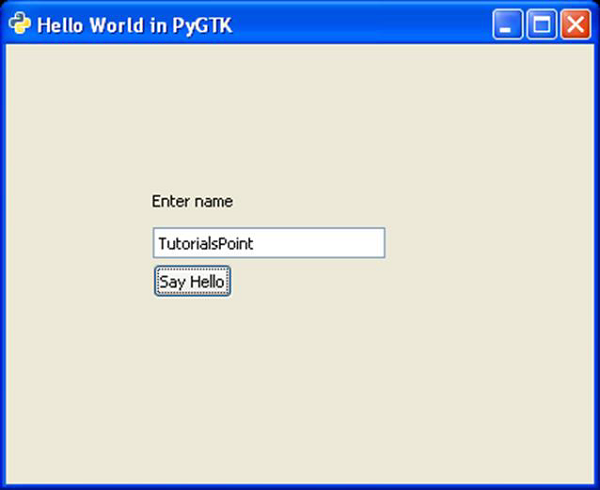Click the "Hello World in PyGTK" title text
Viewport: 600px width, 490px height.
point(134,25)
